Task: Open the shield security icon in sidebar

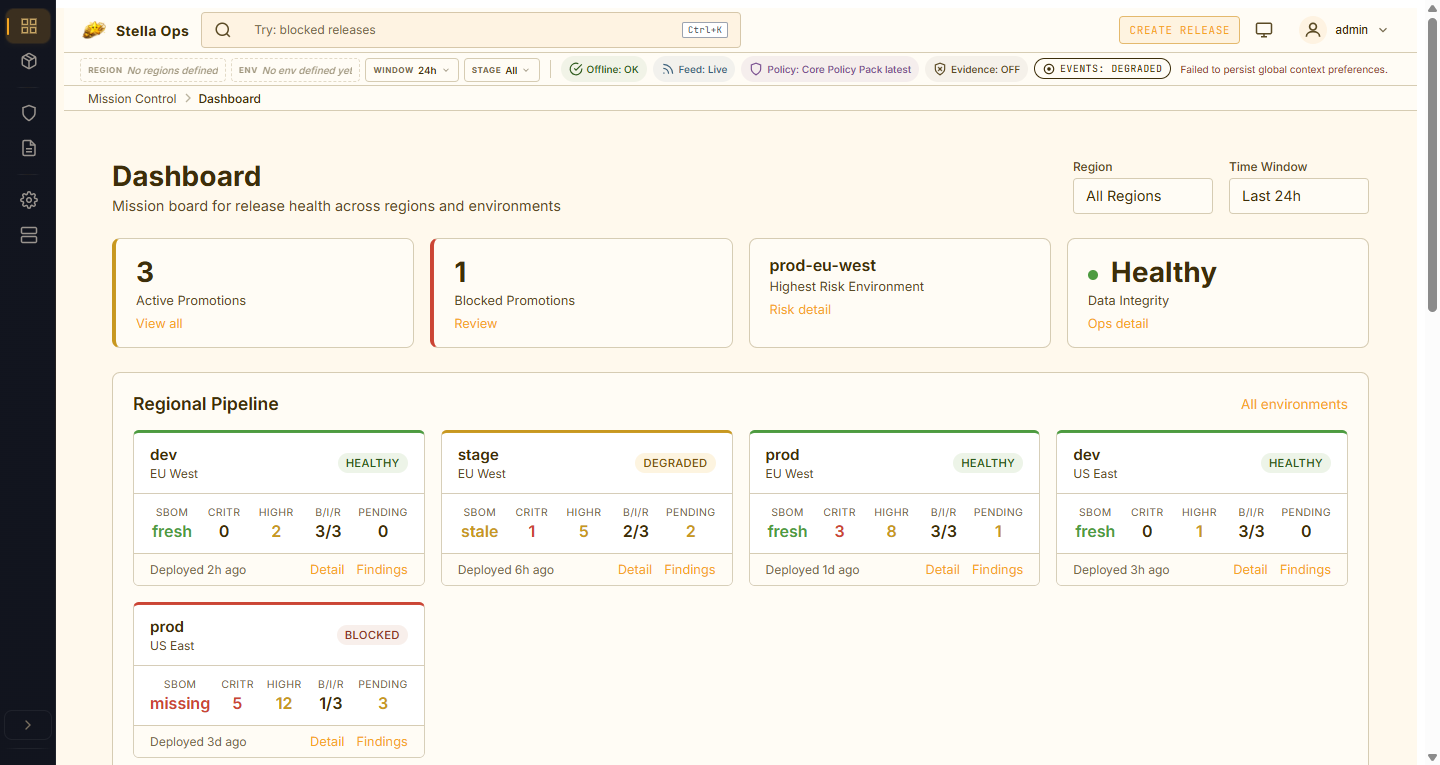Action: (29, 113)
